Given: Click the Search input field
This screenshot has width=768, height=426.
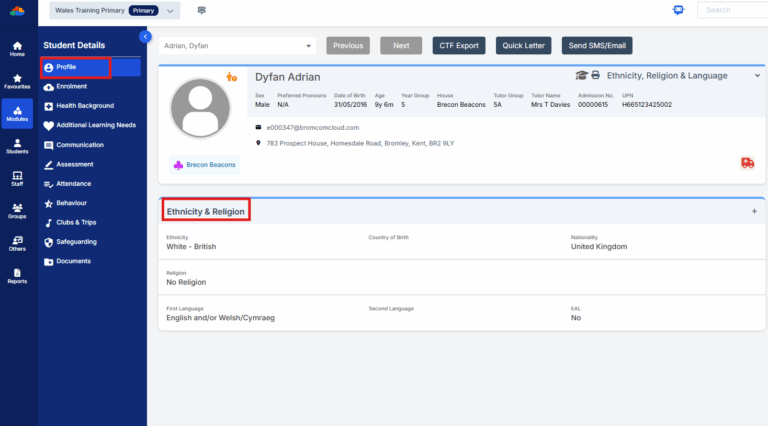Looking at the screenshot, I should [x=733, y=10].
